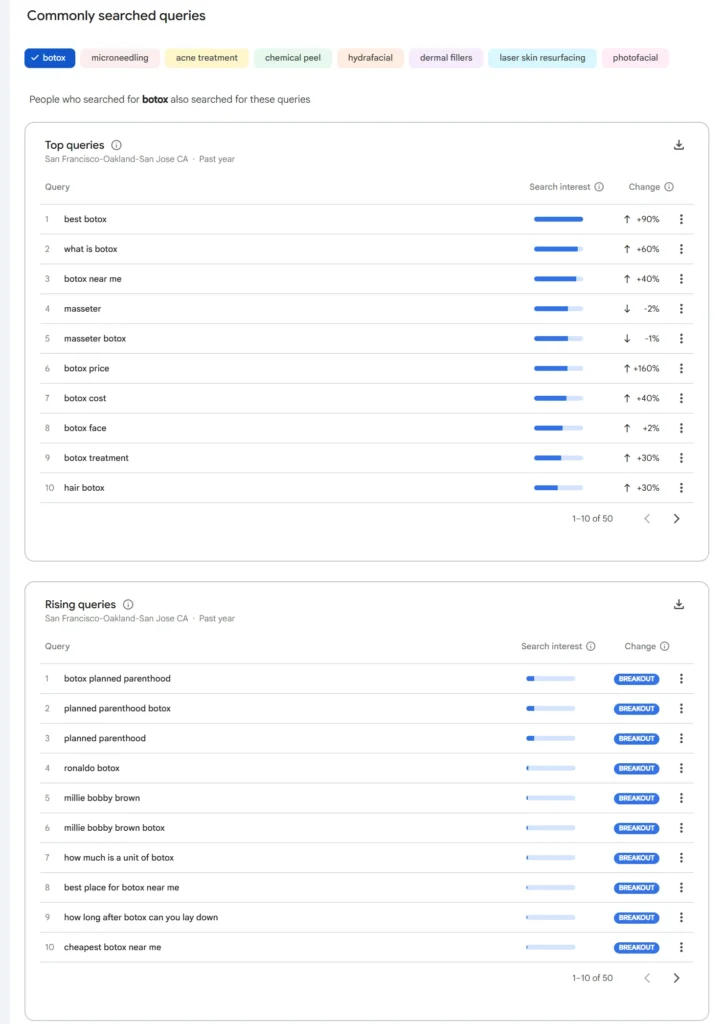The height and width of the screenshot is (1024, 724).
Task: Download the Top queries data
Action: [x=679, y=145]
